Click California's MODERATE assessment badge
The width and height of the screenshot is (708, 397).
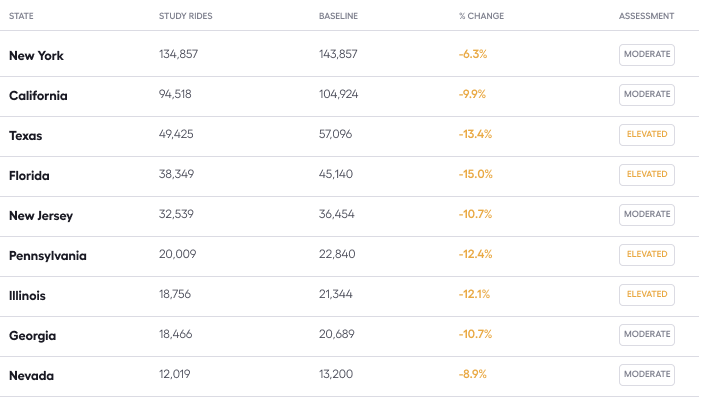click(x=647, y=95)
